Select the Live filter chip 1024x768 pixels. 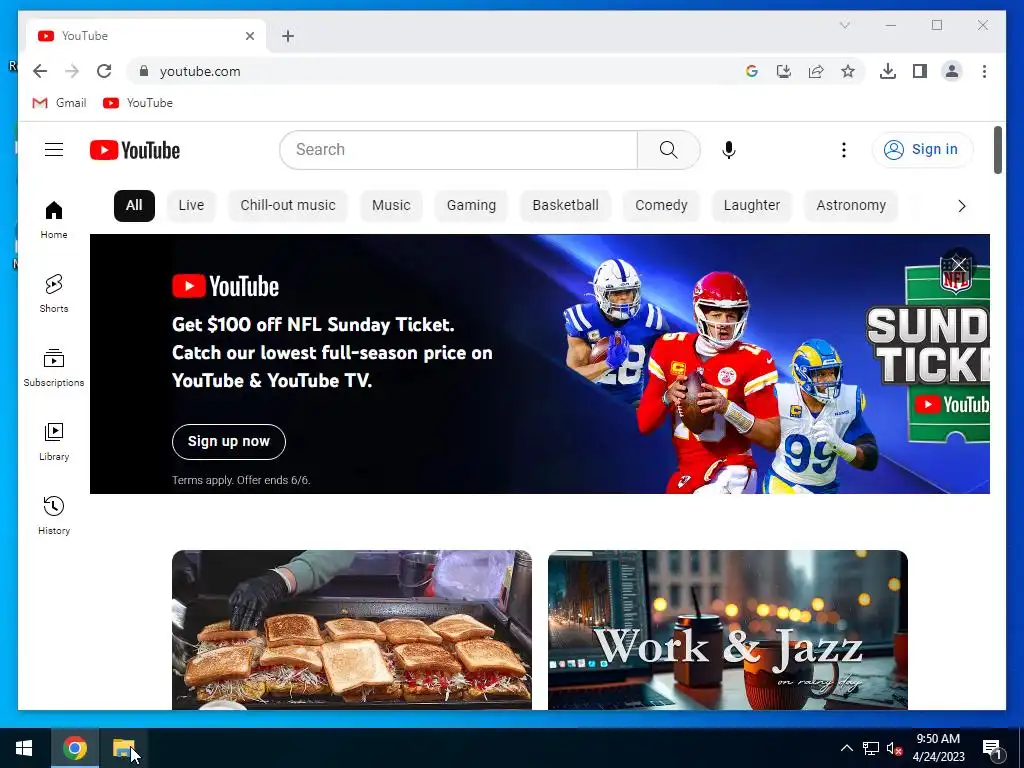click(191, 206)
